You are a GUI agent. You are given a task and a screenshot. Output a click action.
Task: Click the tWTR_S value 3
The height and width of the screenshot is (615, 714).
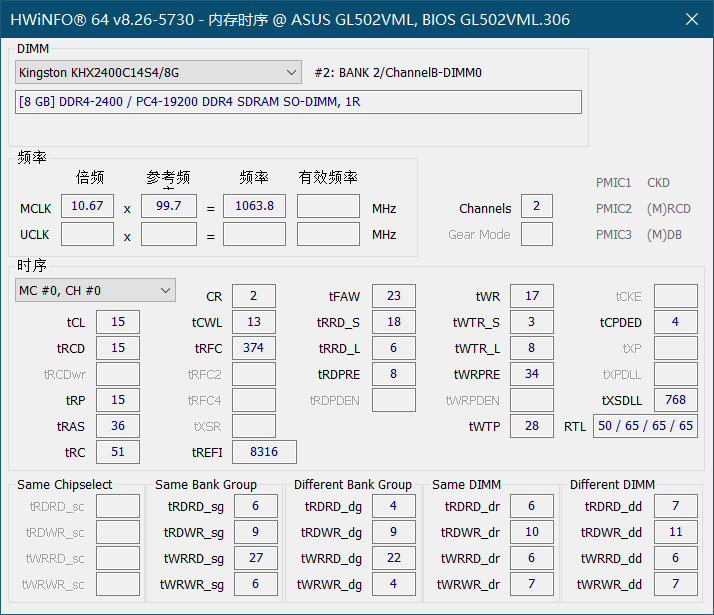click(532, 322)
